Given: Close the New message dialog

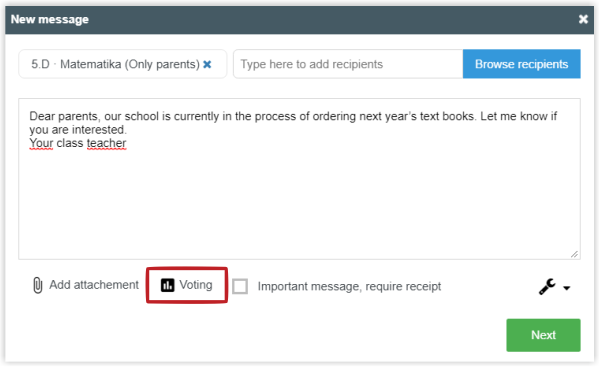Looking at the screenshot, I should [583, 19].
